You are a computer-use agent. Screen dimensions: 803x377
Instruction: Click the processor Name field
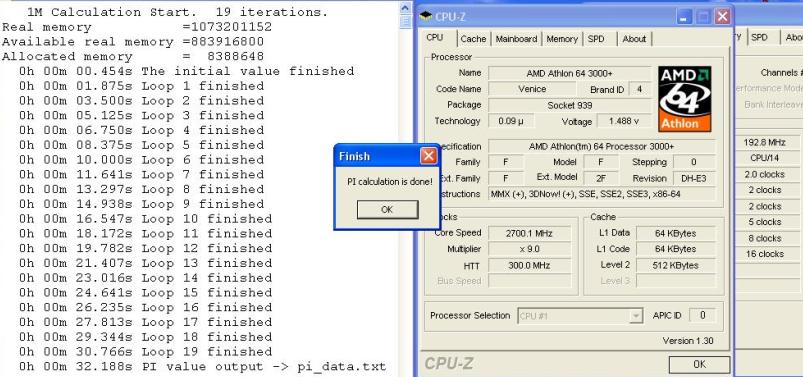pyautogui.click(x=569, y=73)
